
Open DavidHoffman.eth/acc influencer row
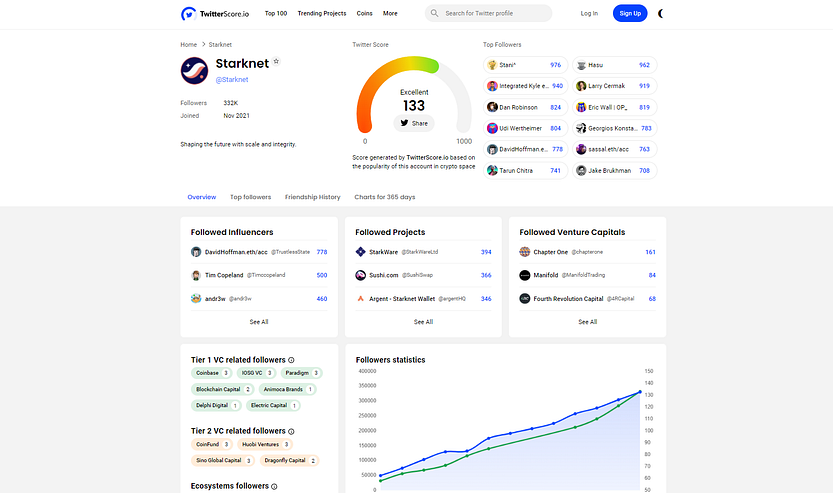point(259,252)
